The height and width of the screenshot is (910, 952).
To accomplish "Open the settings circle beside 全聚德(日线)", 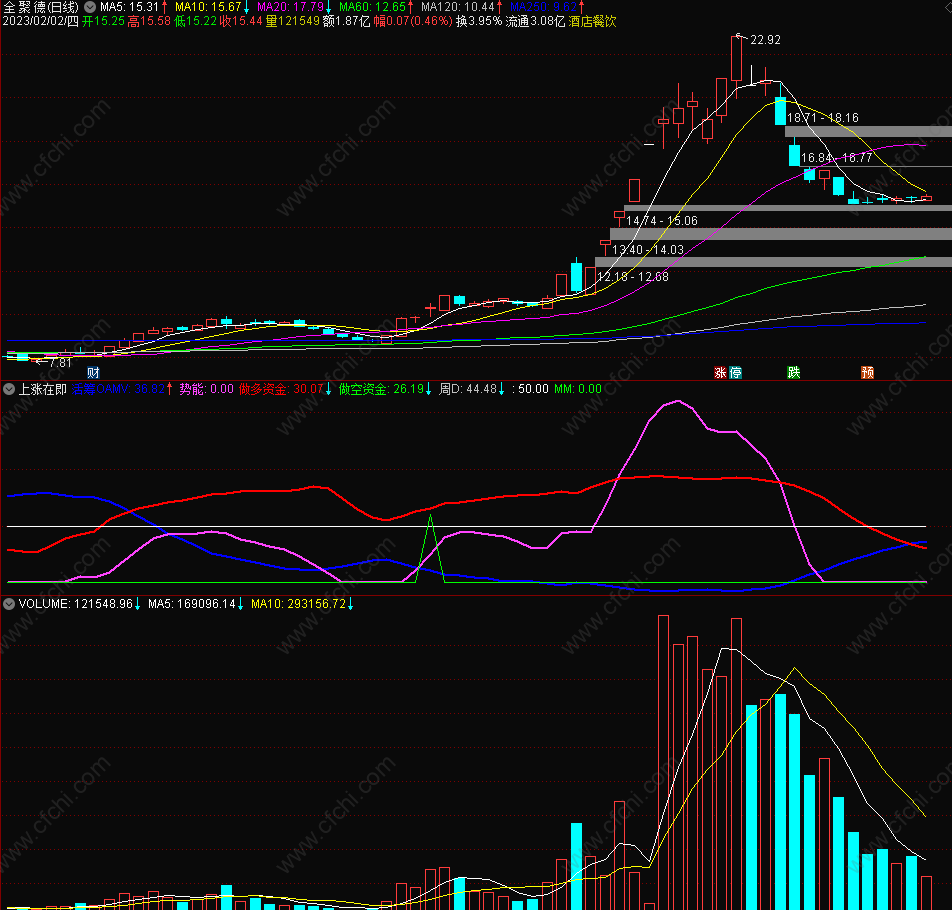I will [x=90, y=7].
